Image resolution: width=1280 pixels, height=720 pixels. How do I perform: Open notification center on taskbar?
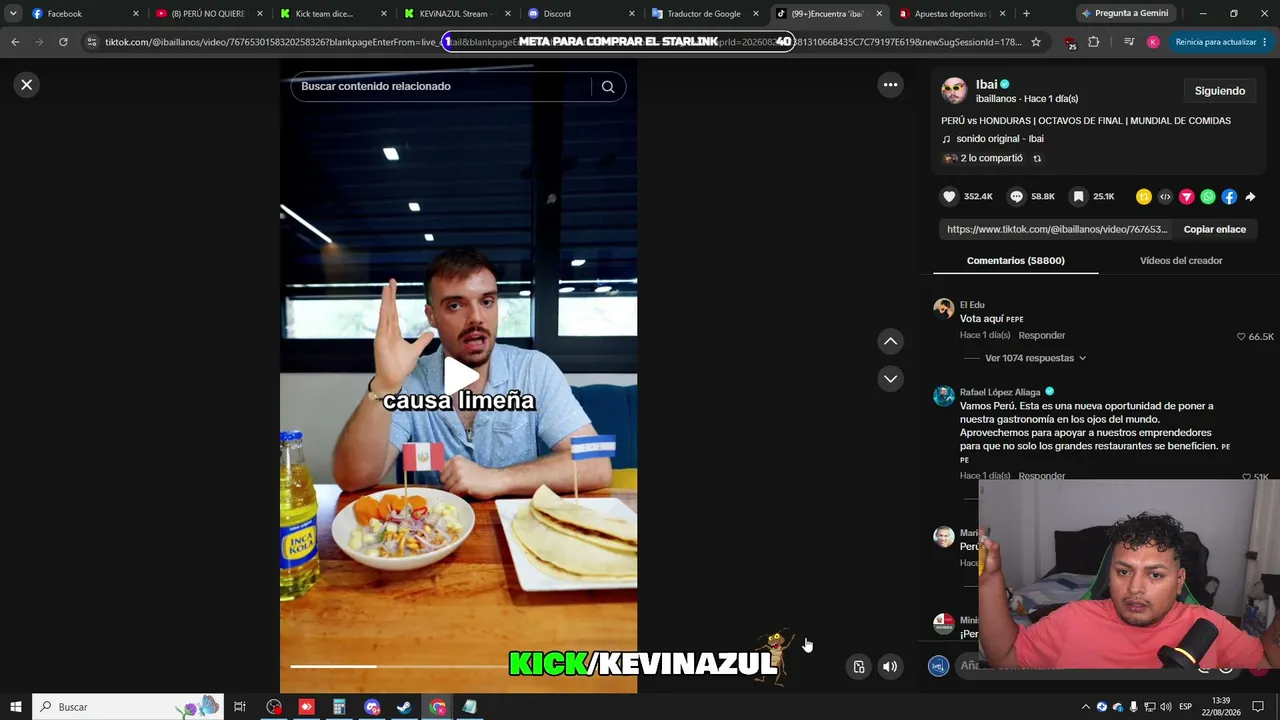coord(1258,707)
